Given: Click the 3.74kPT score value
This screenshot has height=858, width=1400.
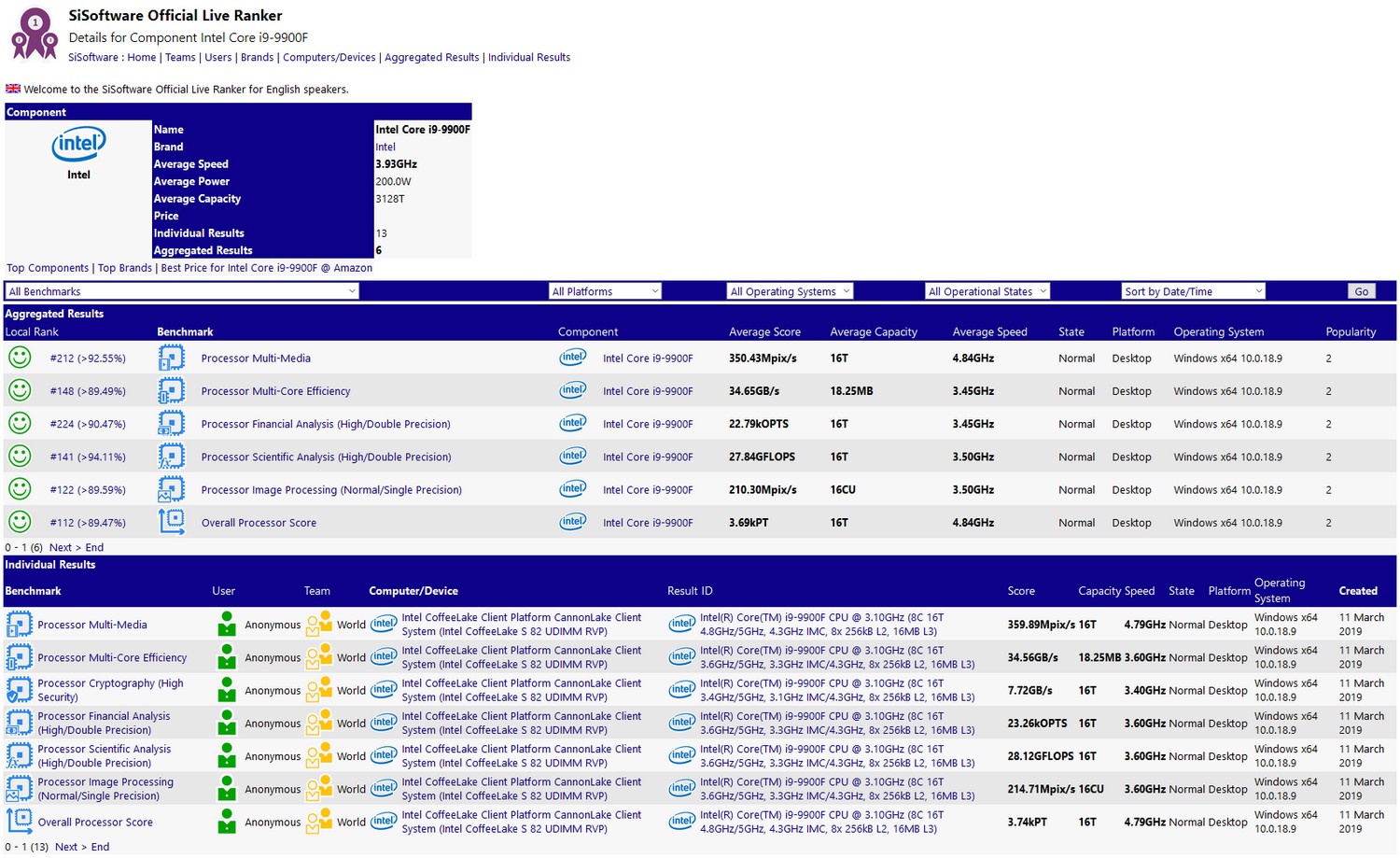Looking at the screenshot, I should click(1027, 823).
